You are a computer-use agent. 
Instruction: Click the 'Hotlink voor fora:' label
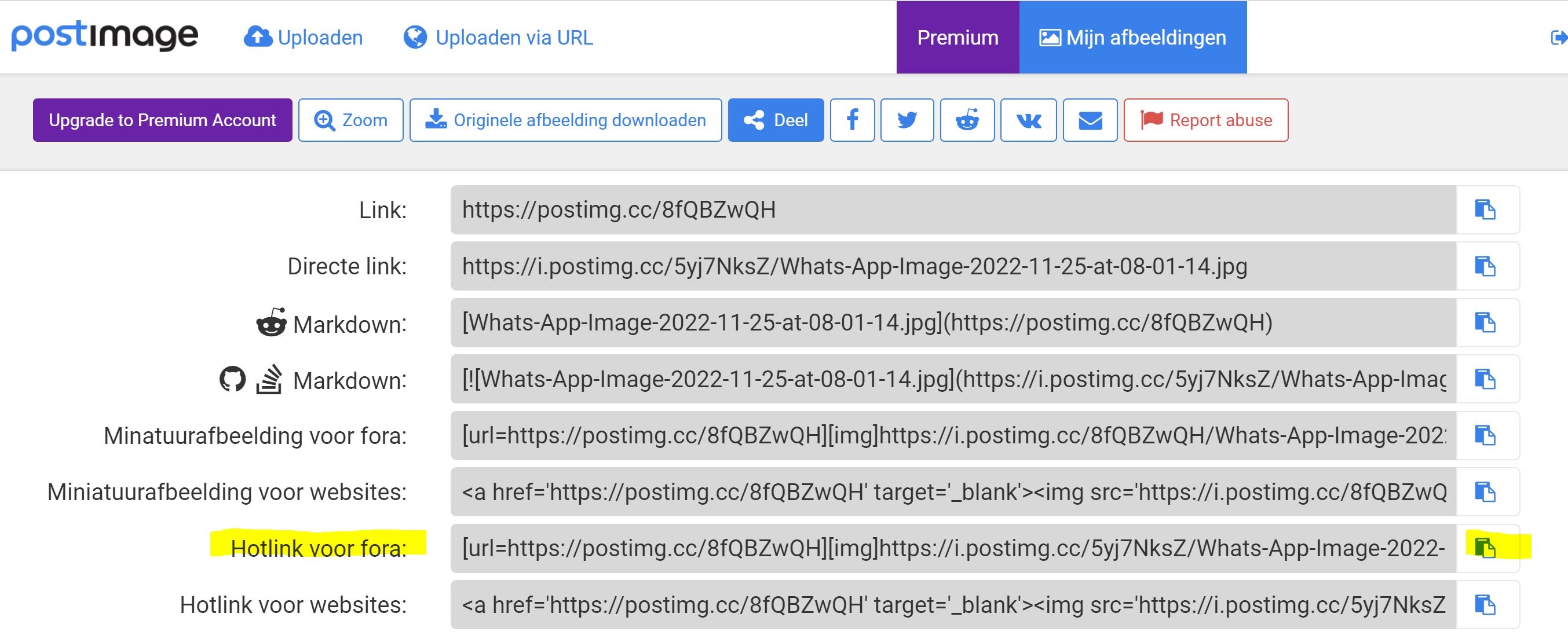[x=319, y=548]
